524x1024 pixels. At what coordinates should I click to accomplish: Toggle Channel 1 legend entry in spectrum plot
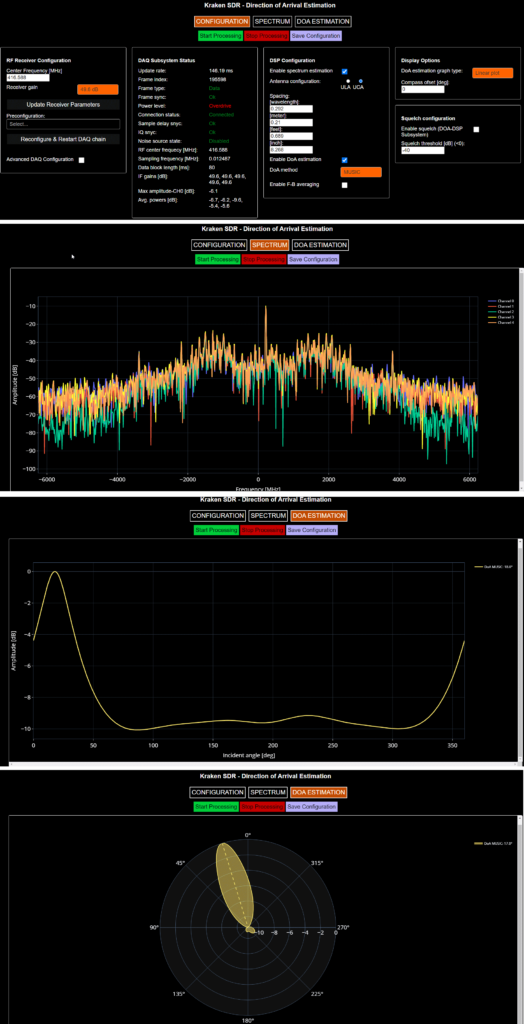click(502, 306)
